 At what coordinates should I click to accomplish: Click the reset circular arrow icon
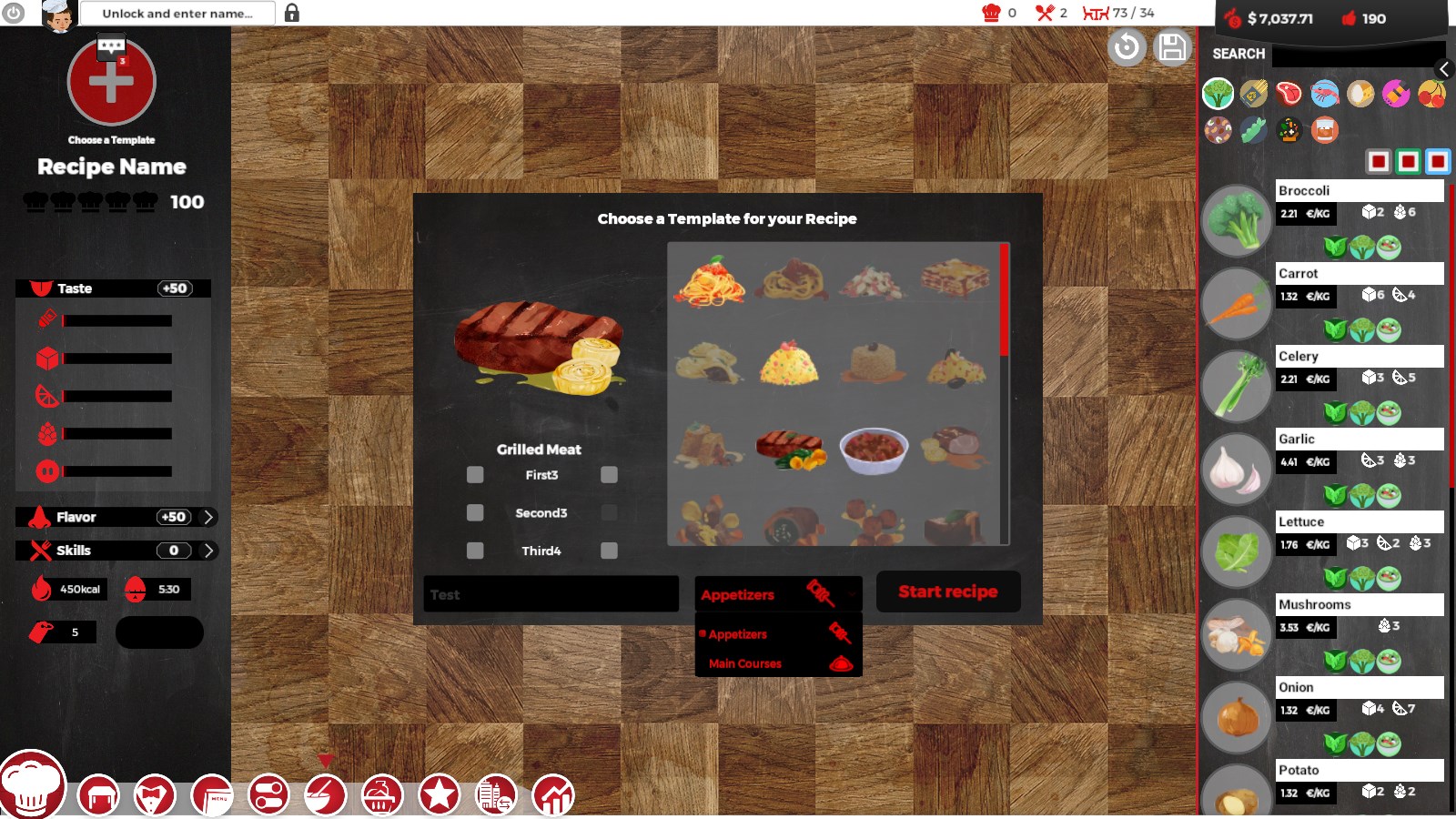pos(1127,47)
